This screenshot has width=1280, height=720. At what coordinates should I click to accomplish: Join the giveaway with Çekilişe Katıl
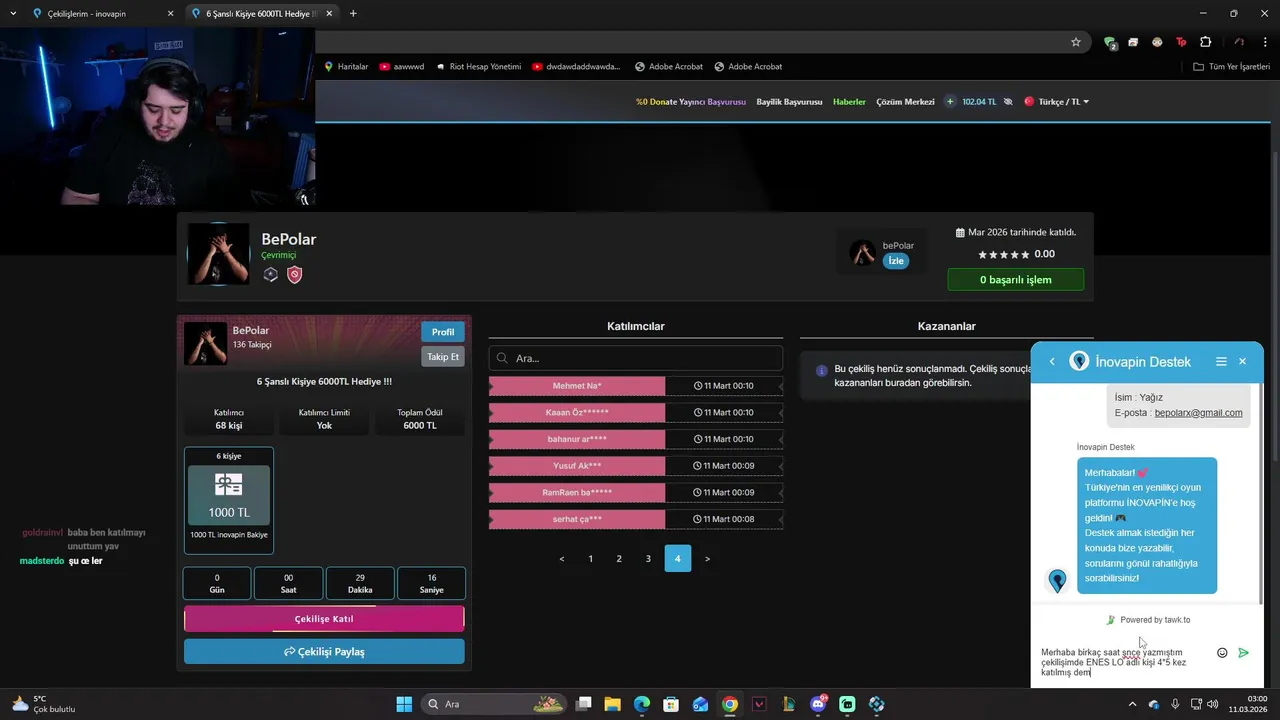324,619
